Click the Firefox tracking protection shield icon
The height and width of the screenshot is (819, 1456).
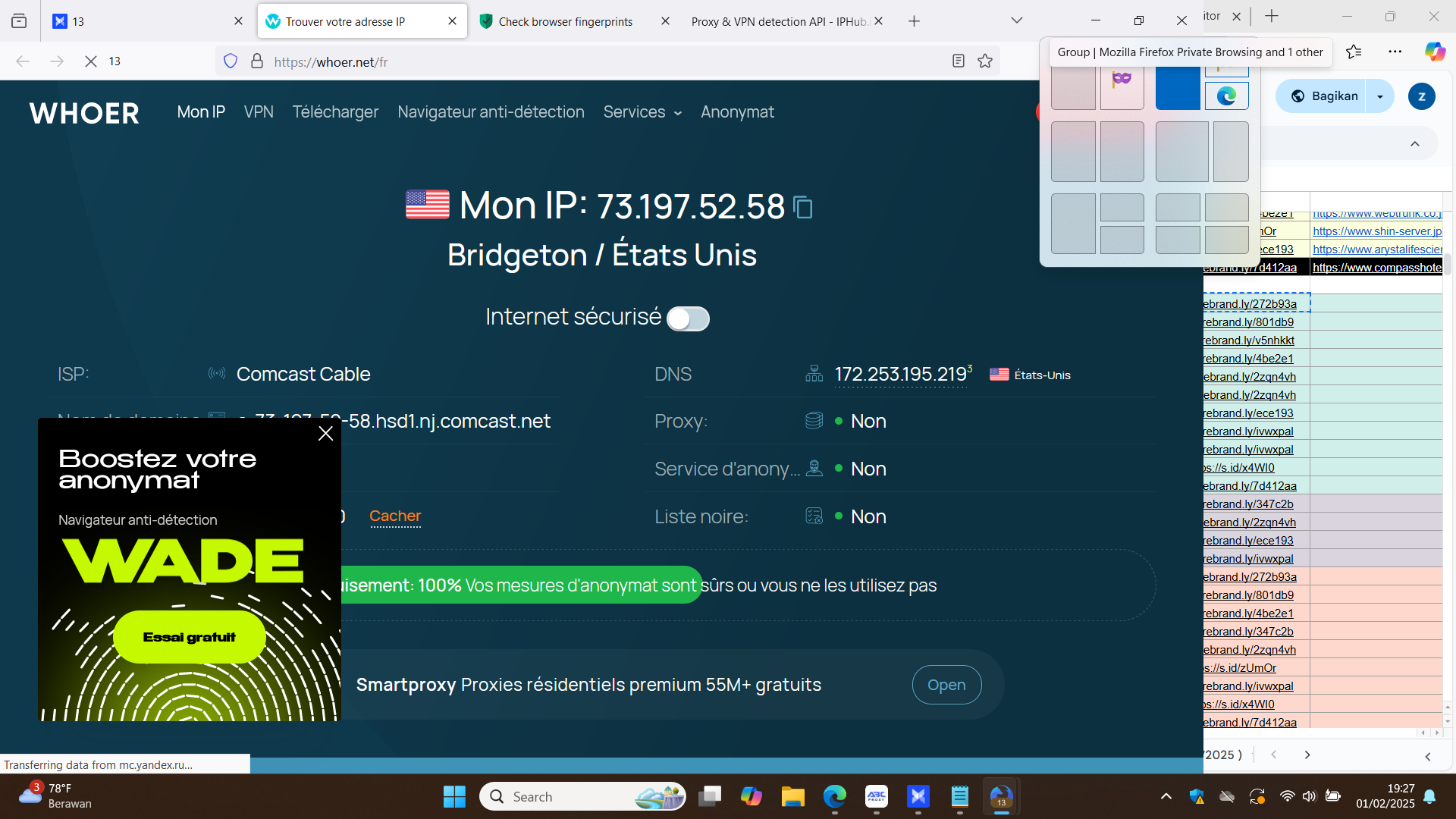point(231,61)
